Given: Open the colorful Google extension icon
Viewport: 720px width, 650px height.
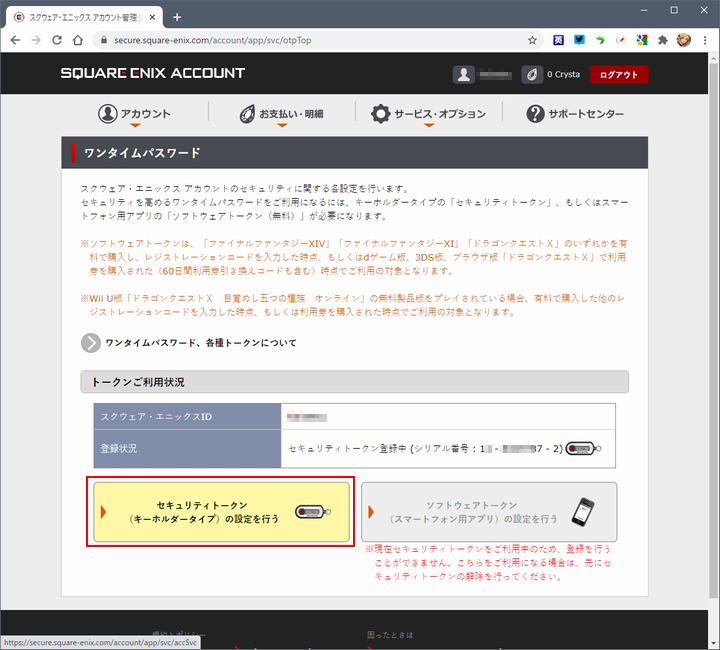Looking at the screenshot, I should pyautogui.click(x=642, y=40).
